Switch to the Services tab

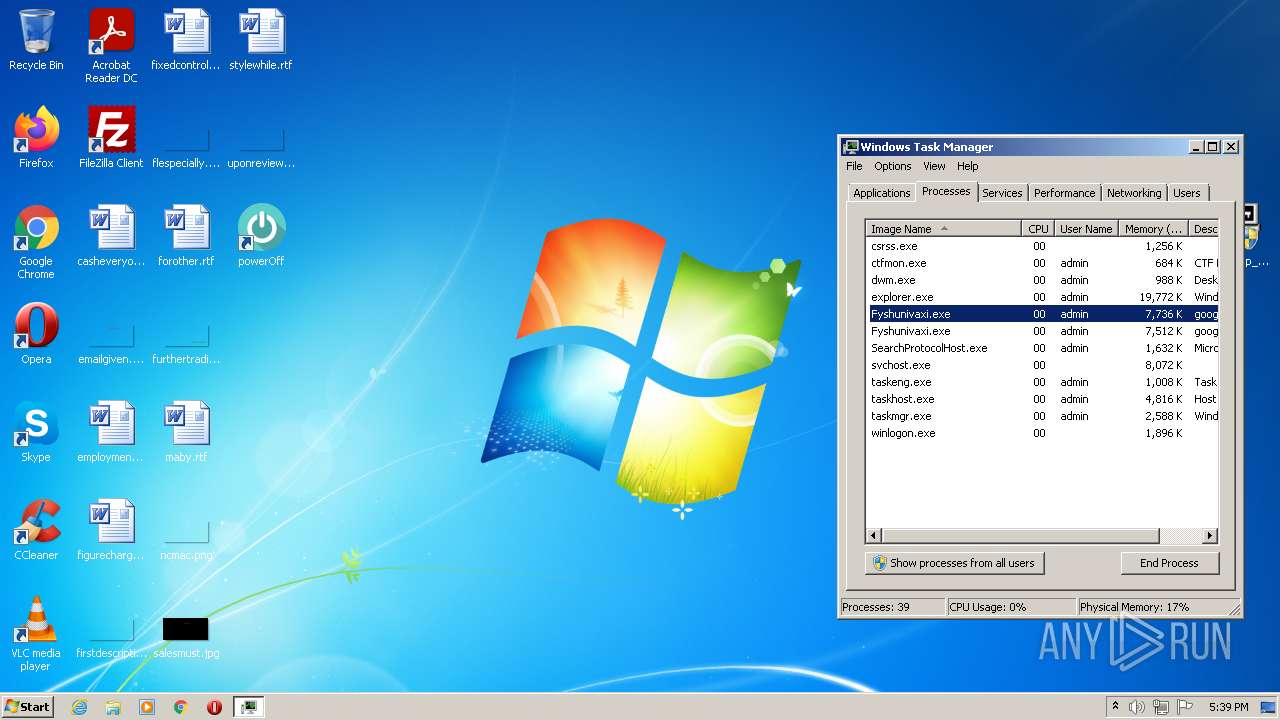(x=1002, y=193)
